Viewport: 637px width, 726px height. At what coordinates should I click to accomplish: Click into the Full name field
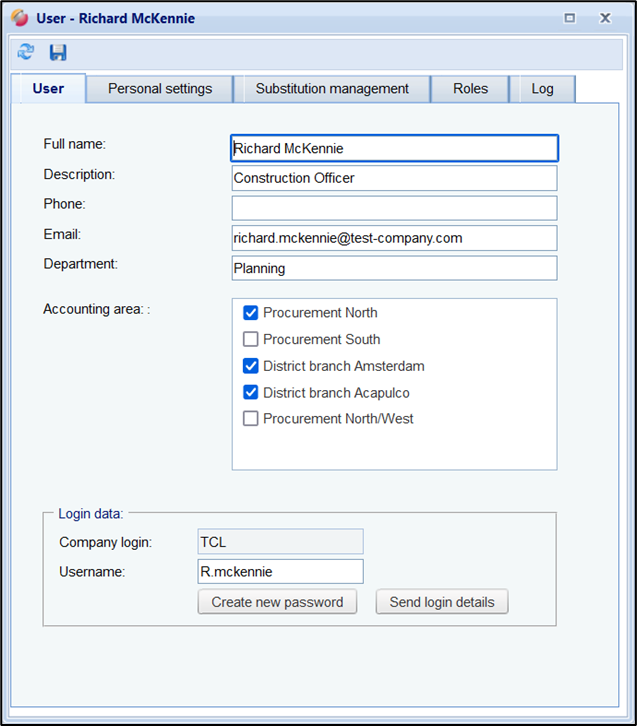pyautogui.click(x=394, y=149)
